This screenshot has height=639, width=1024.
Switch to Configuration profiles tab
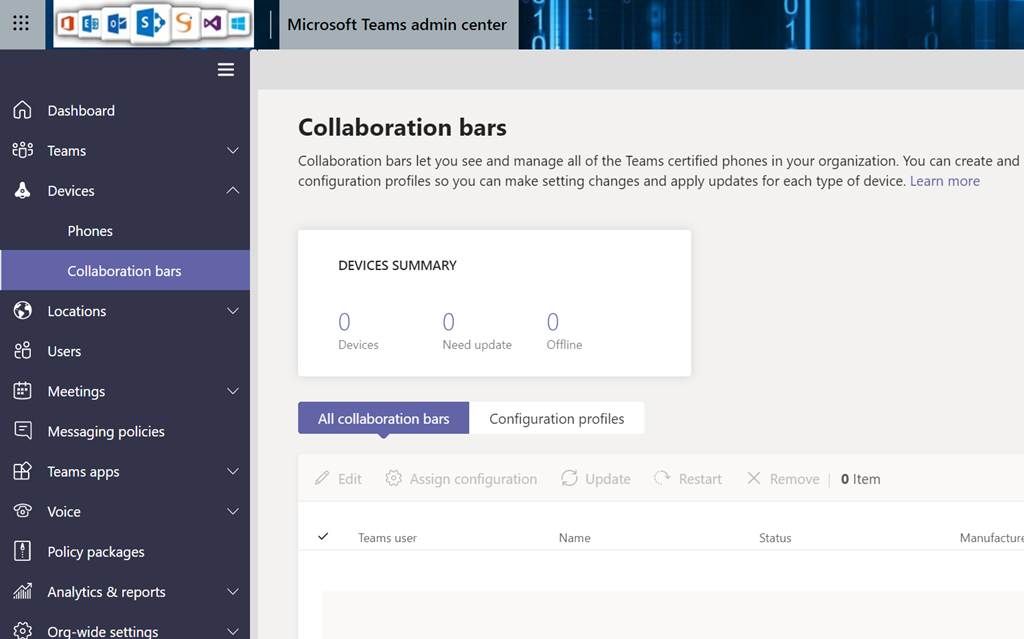(556, 418)
